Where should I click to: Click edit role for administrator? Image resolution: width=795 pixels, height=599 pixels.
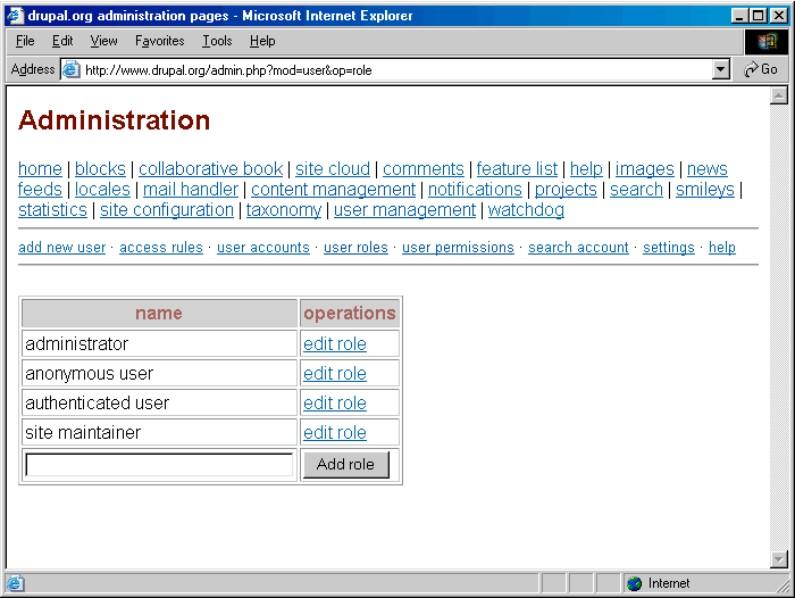[x=335, y=344]
